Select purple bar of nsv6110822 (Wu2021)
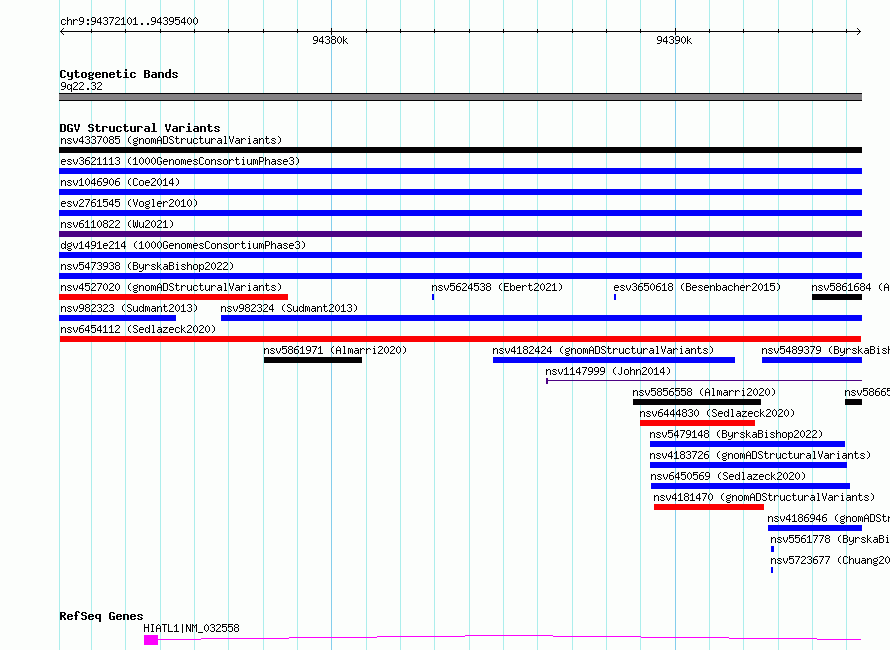Viewport: 890px width, 650px height. [460, 234]
